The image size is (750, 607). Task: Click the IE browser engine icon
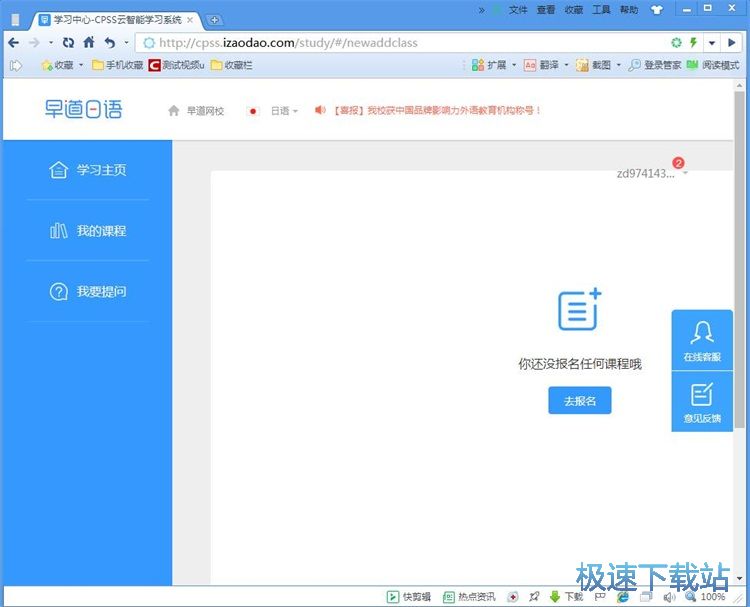623,596
